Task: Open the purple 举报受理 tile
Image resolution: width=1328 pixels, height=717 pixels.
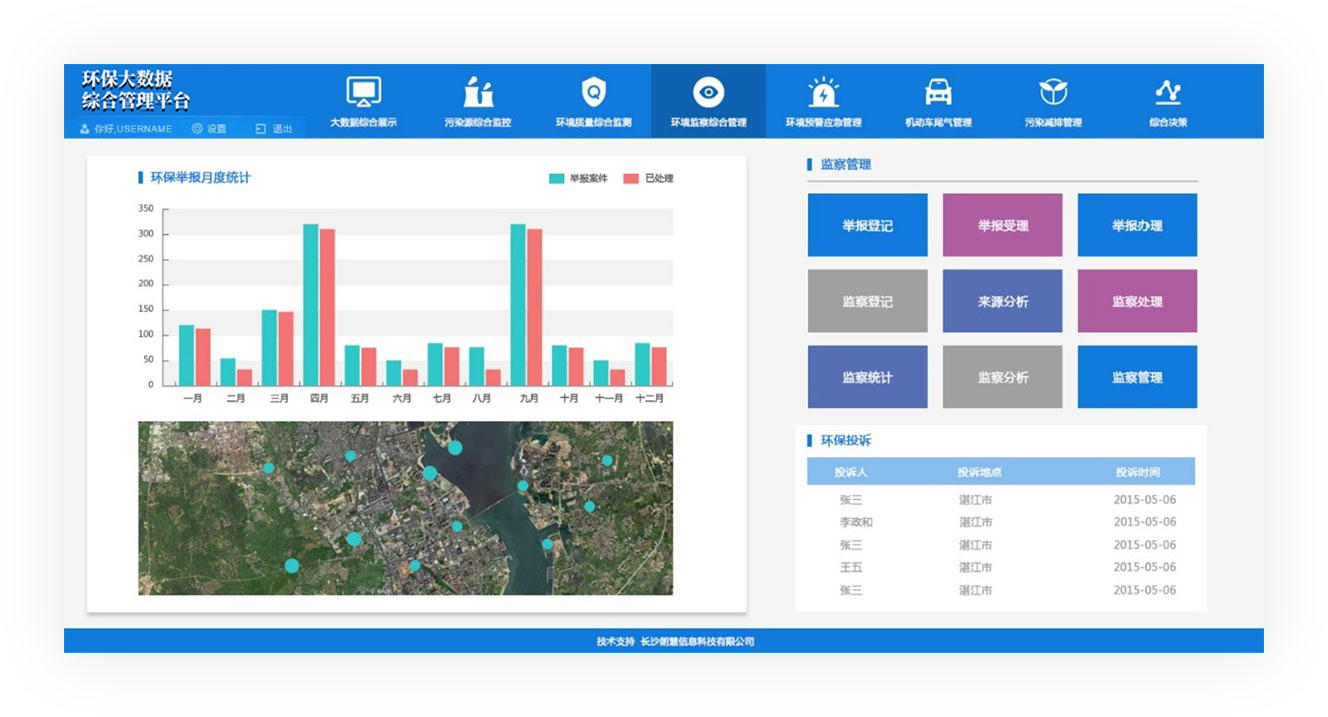Action: (x=1002, y=225)
